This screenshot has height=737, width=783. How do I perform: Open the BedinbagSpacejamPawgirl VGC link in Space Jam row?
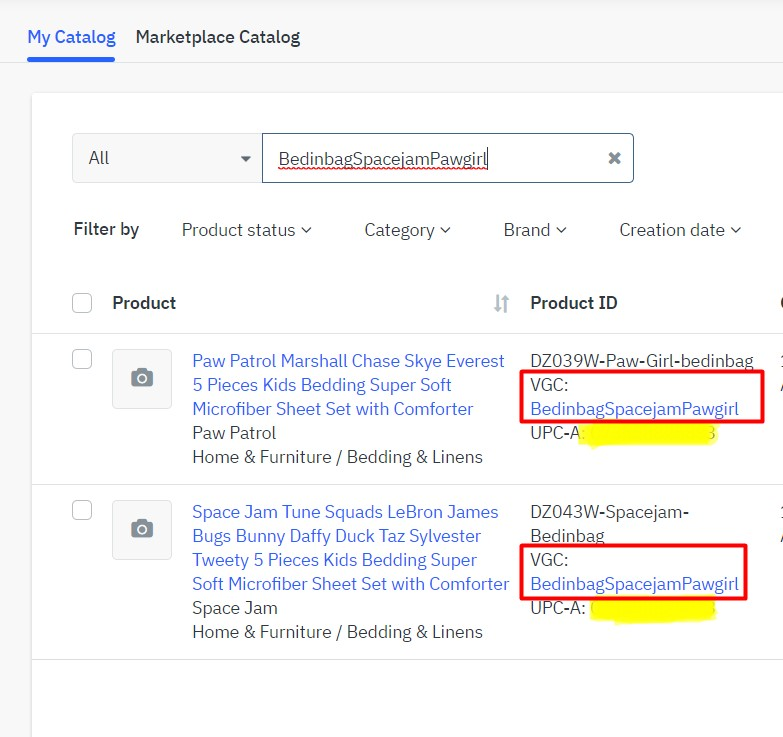[634, 584]
